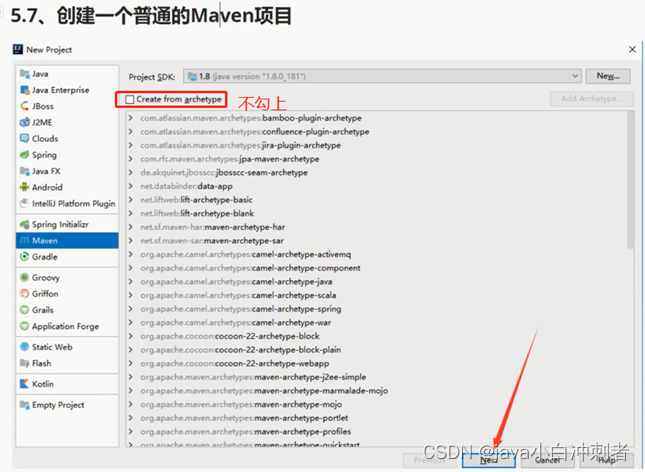Expand the camel-archetype-activemq row
645x472 pixels.
point(131,254)
